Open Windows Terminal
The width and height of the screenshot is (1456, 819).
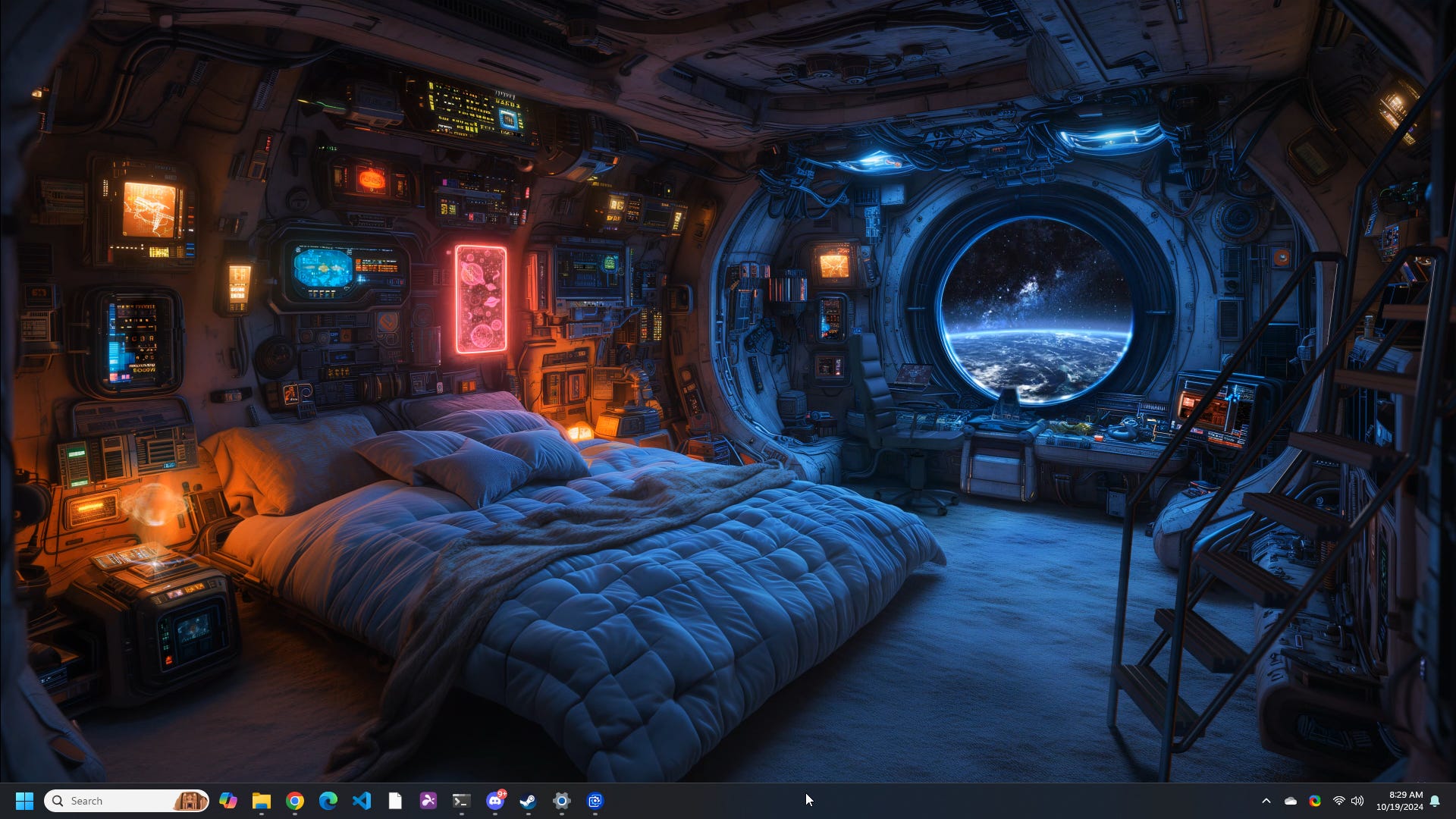[x=462, y=800]
